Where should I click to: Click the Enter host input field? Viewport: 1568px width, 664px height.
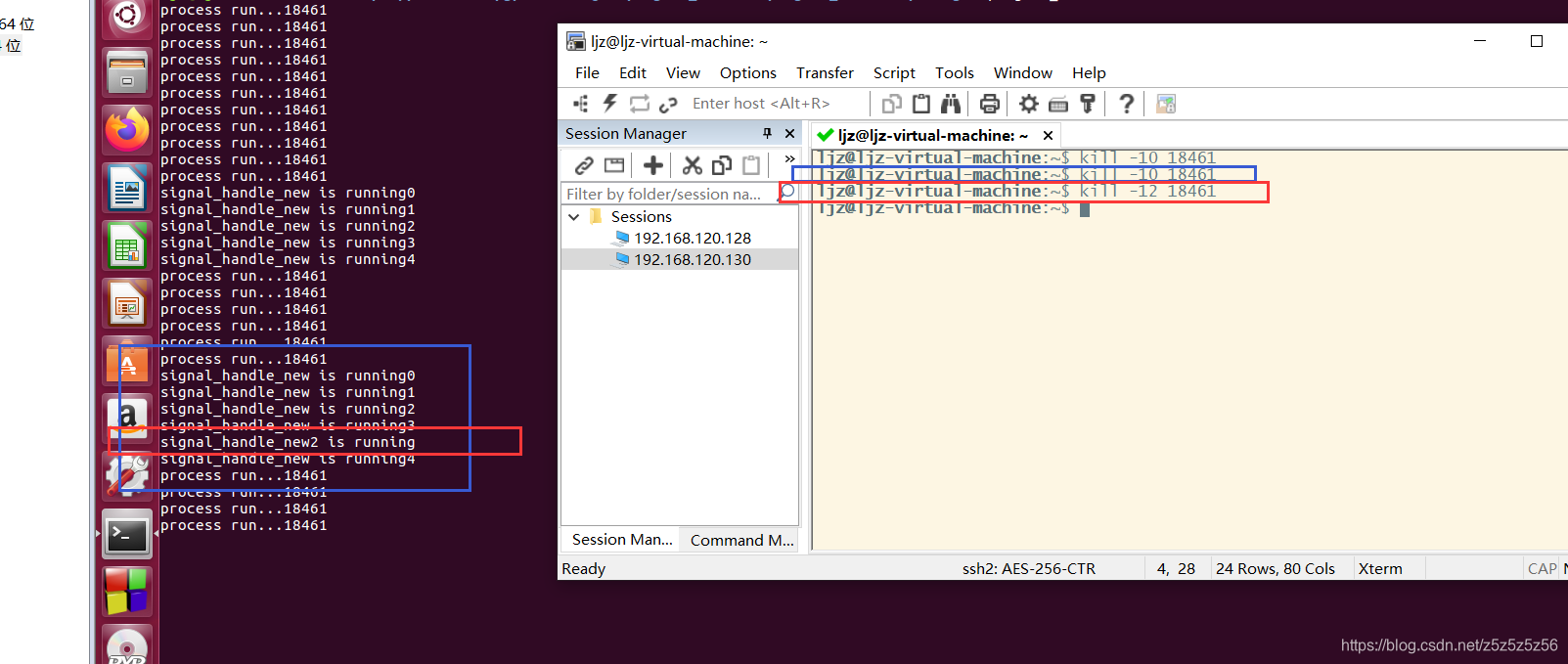point(776,104)
